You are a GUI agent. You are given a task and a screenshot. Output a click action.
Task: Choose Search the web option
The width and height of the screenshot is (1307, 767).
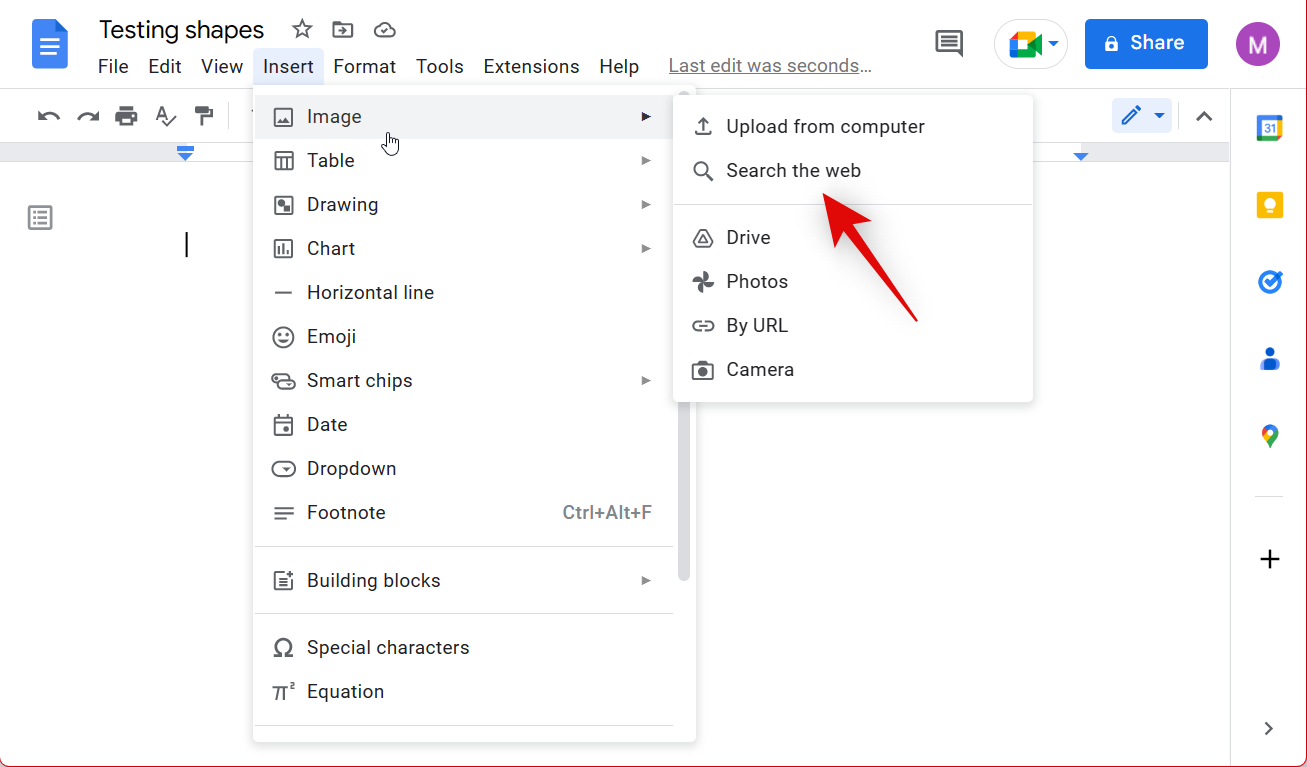[853, 171]
